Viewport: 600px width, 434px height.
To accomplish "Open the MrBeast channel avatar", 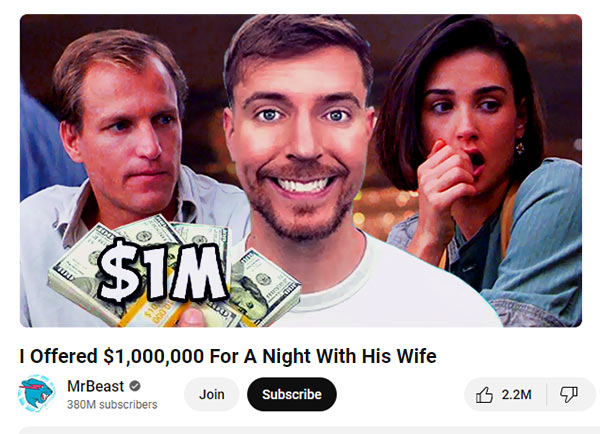I will click(37, 393).
